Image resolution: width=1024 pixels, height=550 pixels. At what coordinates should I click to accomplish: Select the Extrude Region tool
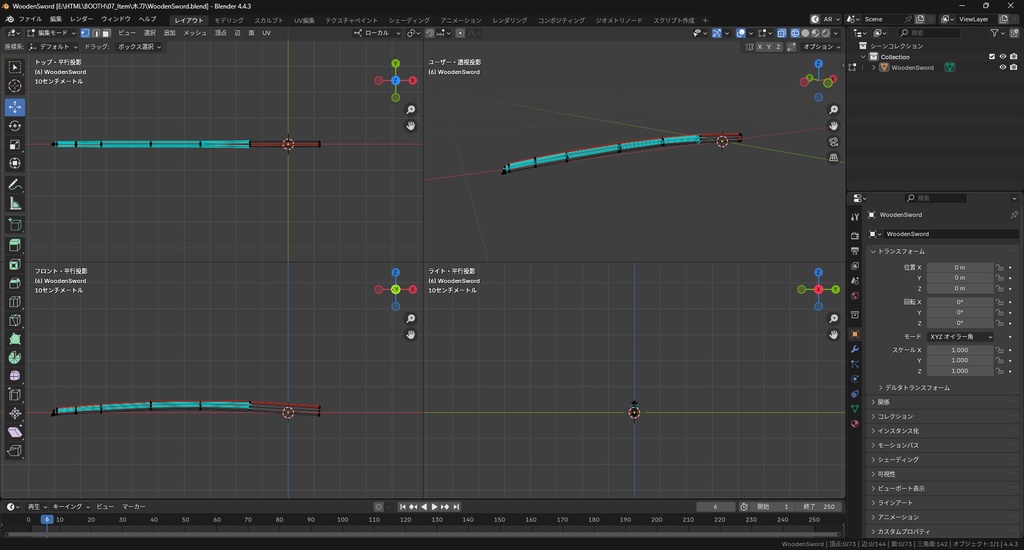point(14,245)
